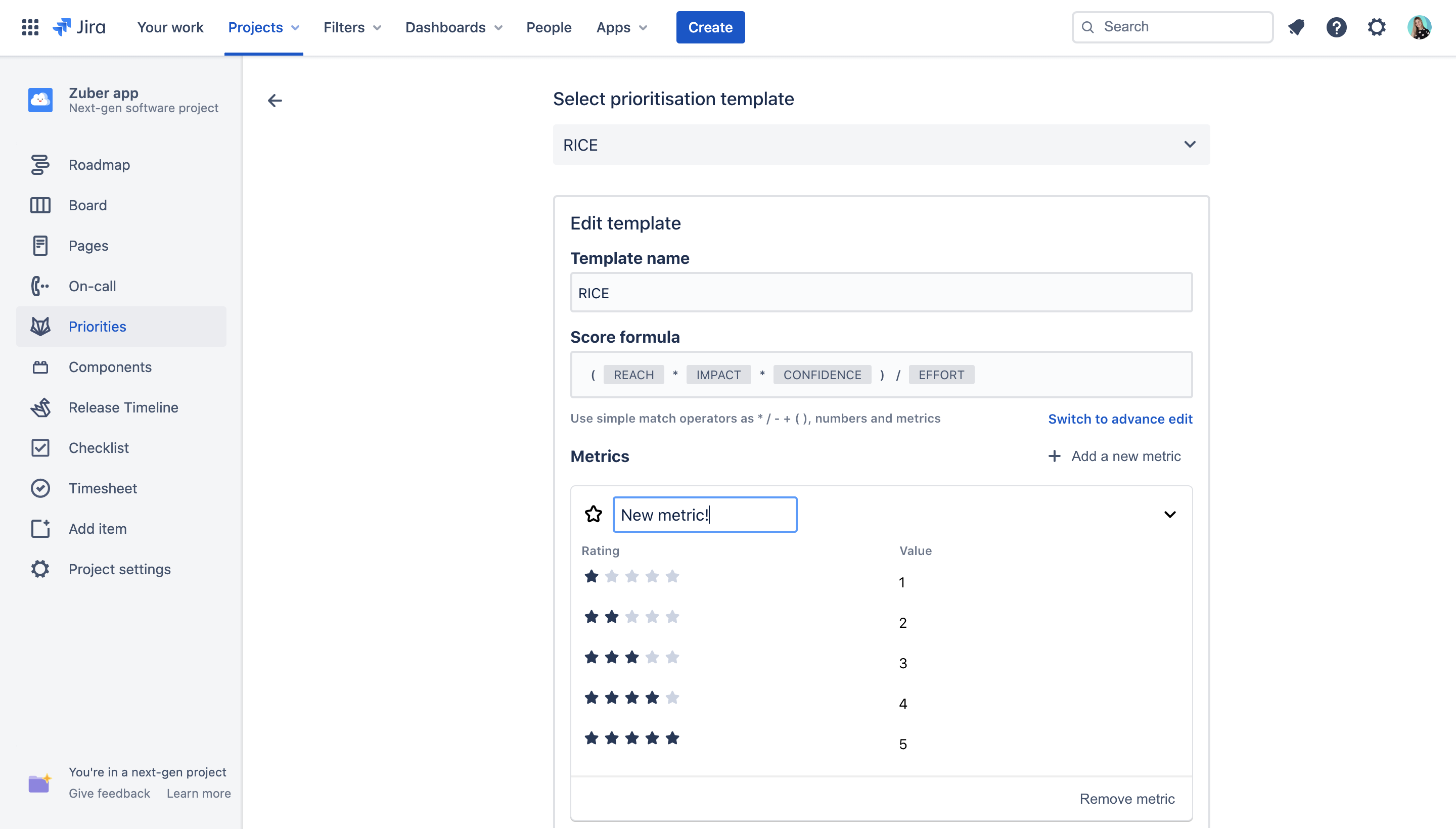Open notifications bell icon

[x=1297, y=27]
